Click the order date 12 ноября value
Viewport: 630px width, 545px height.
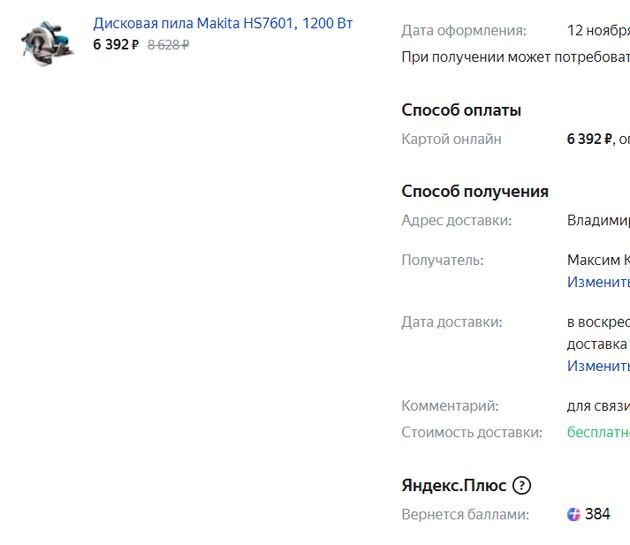pos(598,31)
